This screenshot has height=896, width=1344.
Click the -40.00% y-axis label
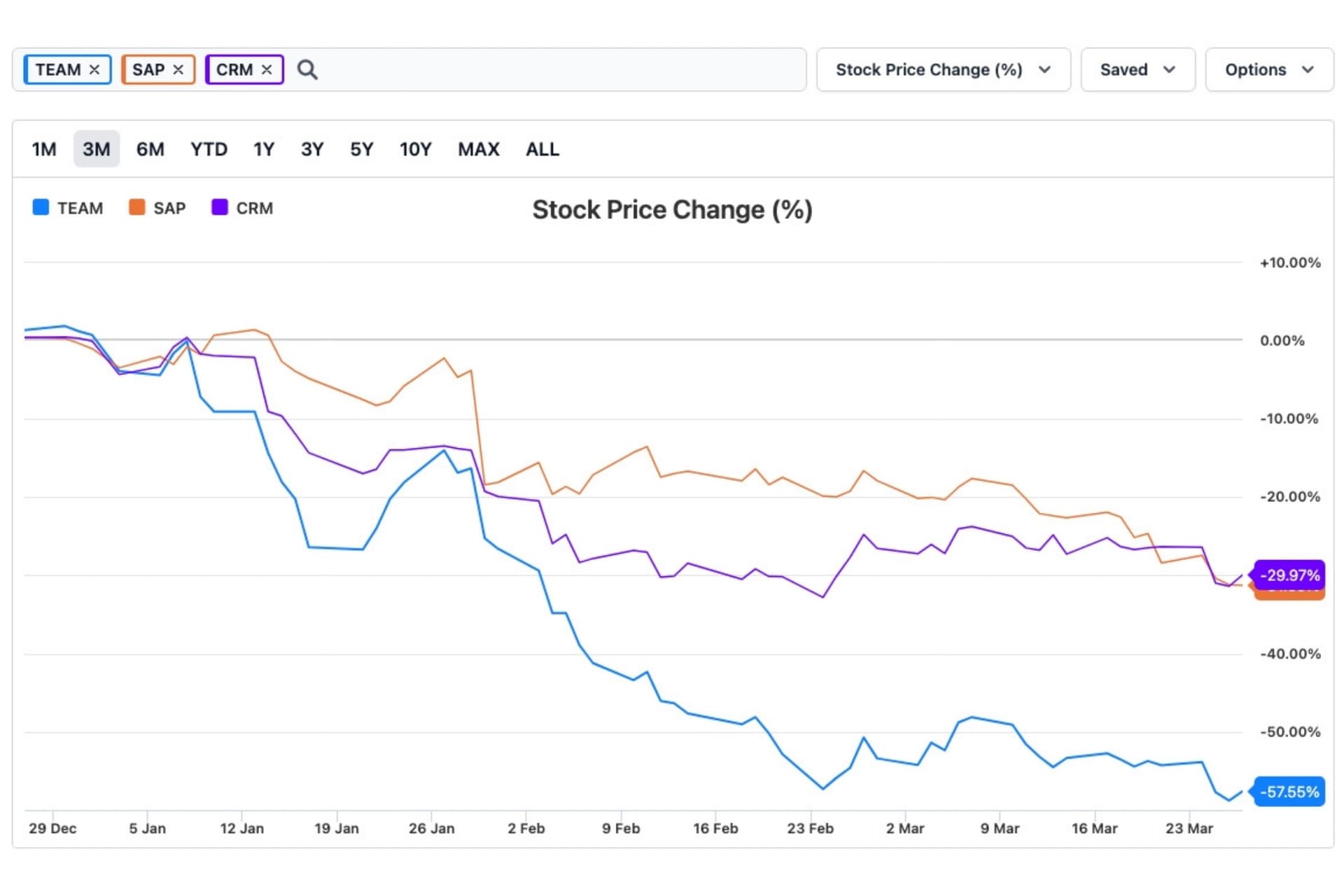click(x=1290, y=654)
